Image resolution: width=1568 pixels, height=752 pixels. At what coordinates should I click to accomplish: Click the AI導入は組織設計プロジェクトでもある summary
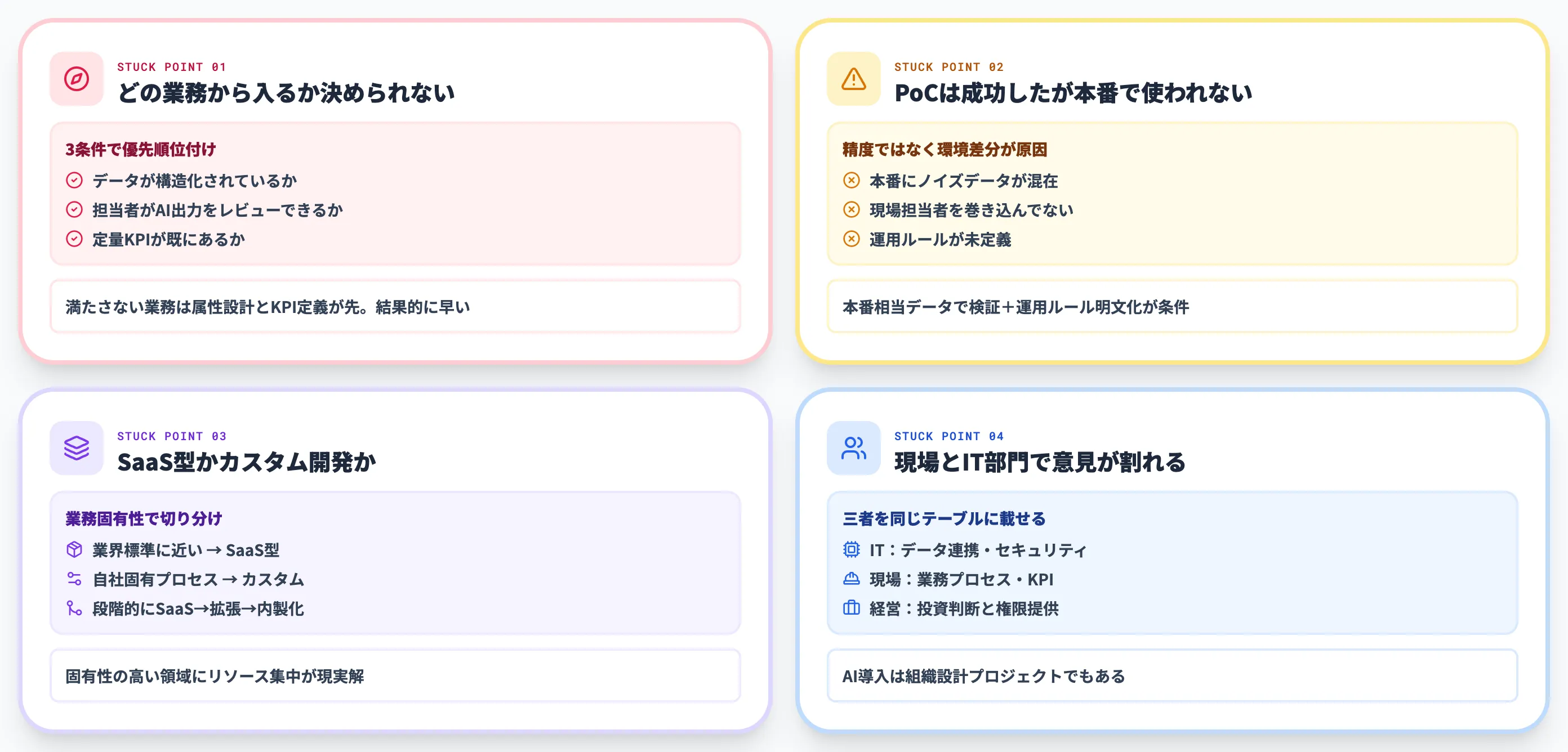tap(982, 675)
